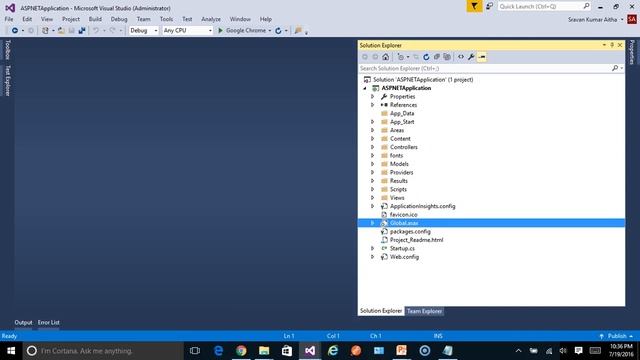Collapse the ASPNETApplication project node
Image resolution: width=640 pixels, height=360 pixels.
point(365,88)
